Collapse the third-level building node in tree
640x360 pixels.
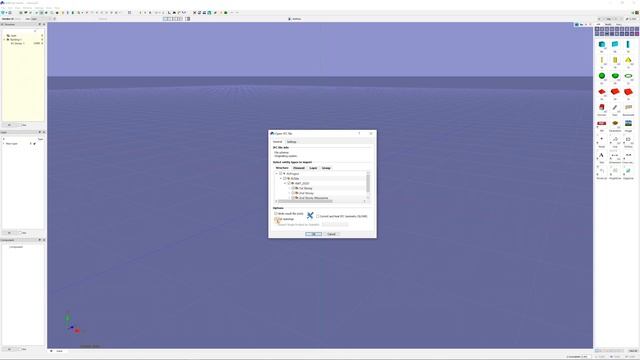coord(285,183)
